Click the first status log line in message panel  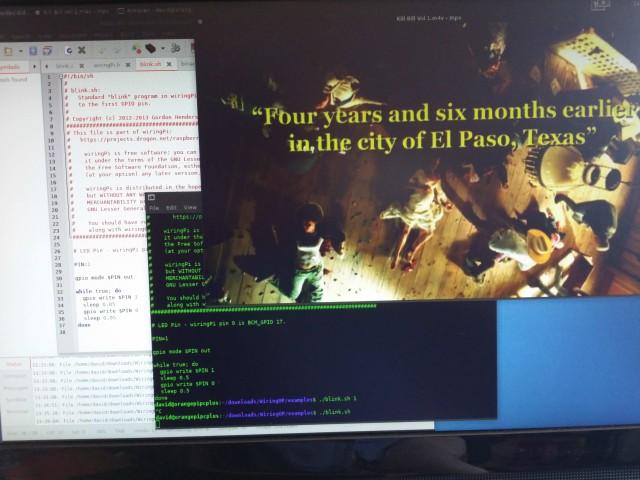click(93, 364)
